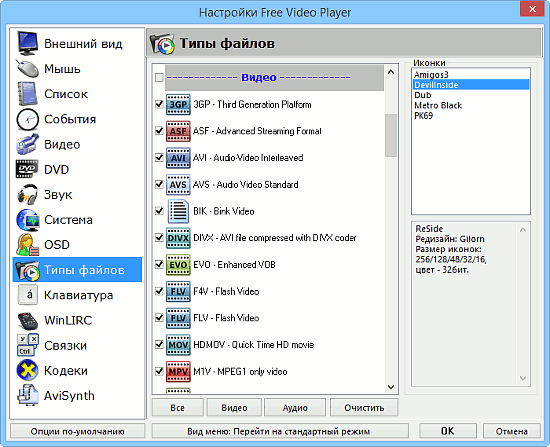Click the description box scroll up arrow
The height and width of the screenshot is (447, 550).
coord(523,230)
